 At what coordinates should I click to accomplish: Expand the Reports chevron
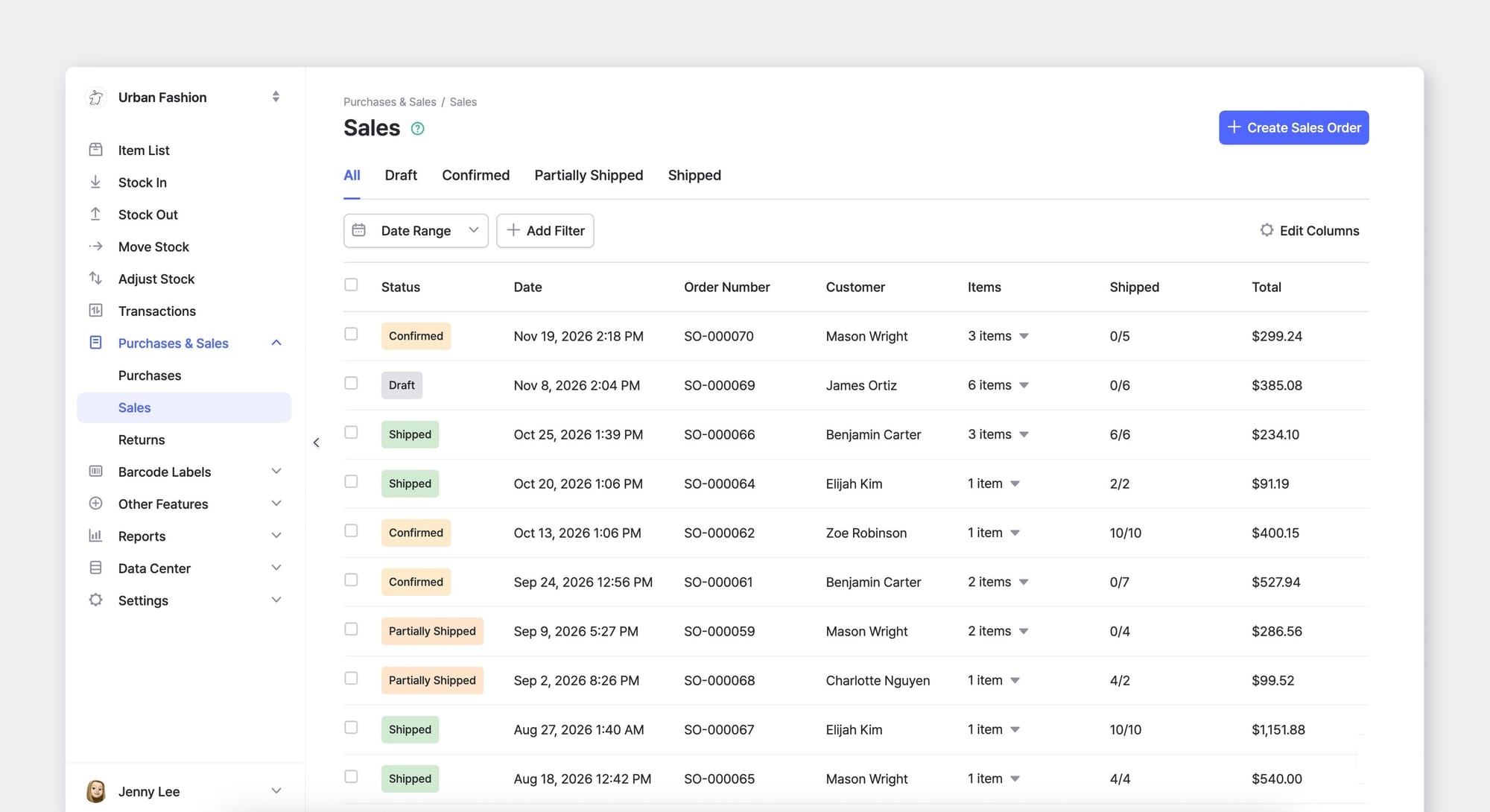pos(276,535)
